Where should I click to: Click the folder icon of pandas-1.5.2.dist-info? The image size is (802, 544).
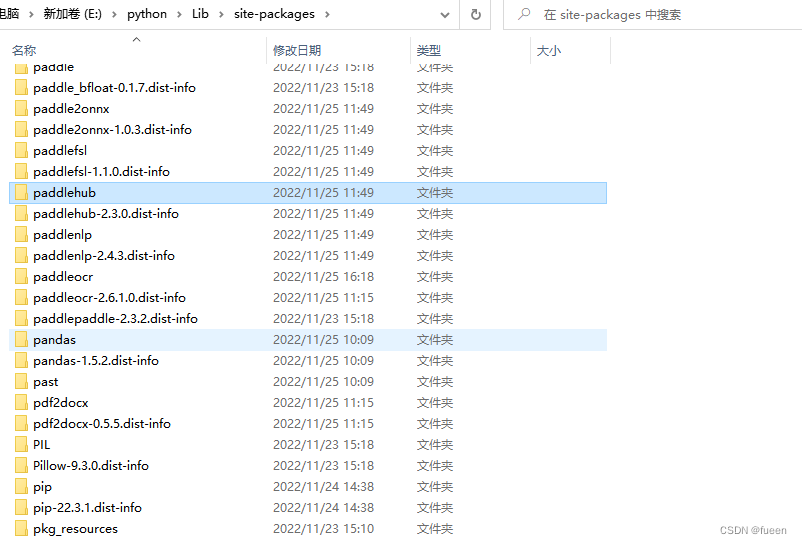coord(21,360)
